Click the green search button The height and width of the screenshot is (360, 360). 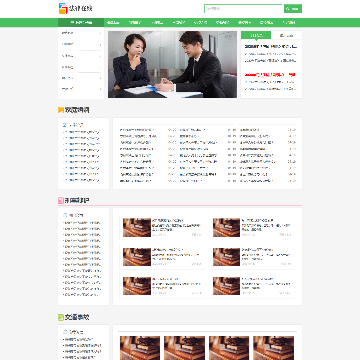[x=293, y=9]
